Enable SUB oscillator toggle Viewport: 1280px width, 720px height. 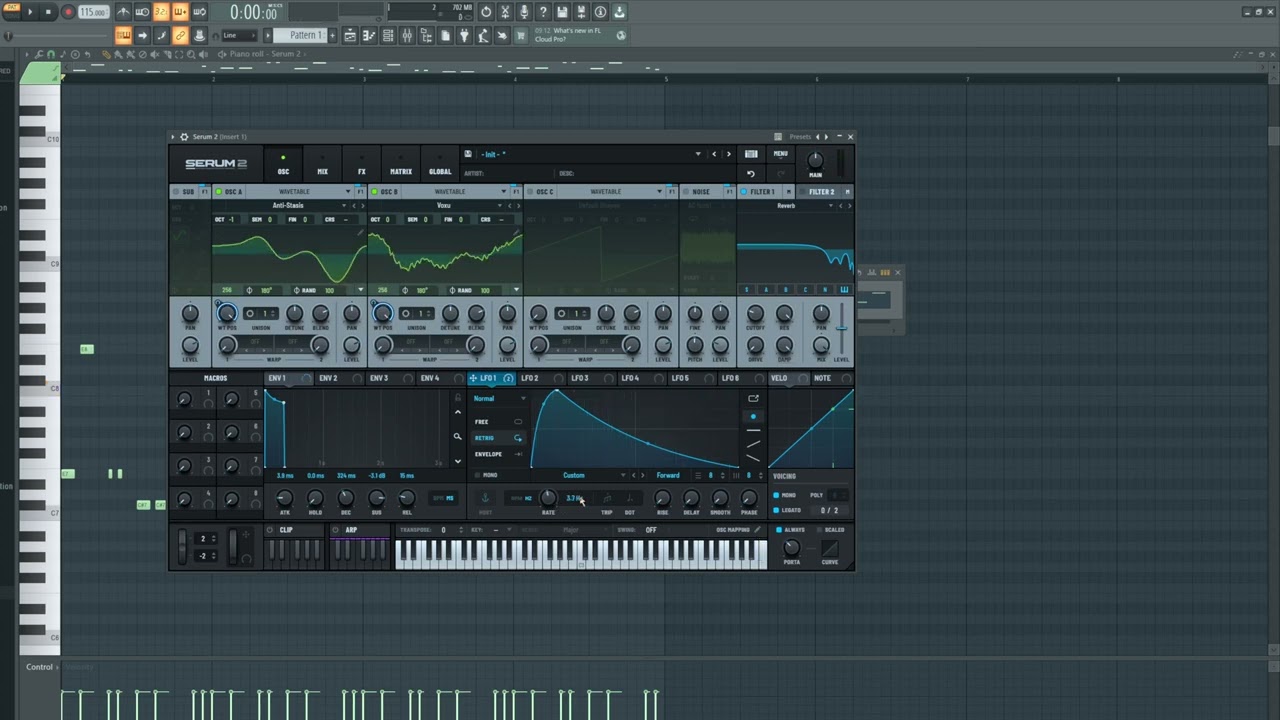pyautogui.click(x=176, y=191)
